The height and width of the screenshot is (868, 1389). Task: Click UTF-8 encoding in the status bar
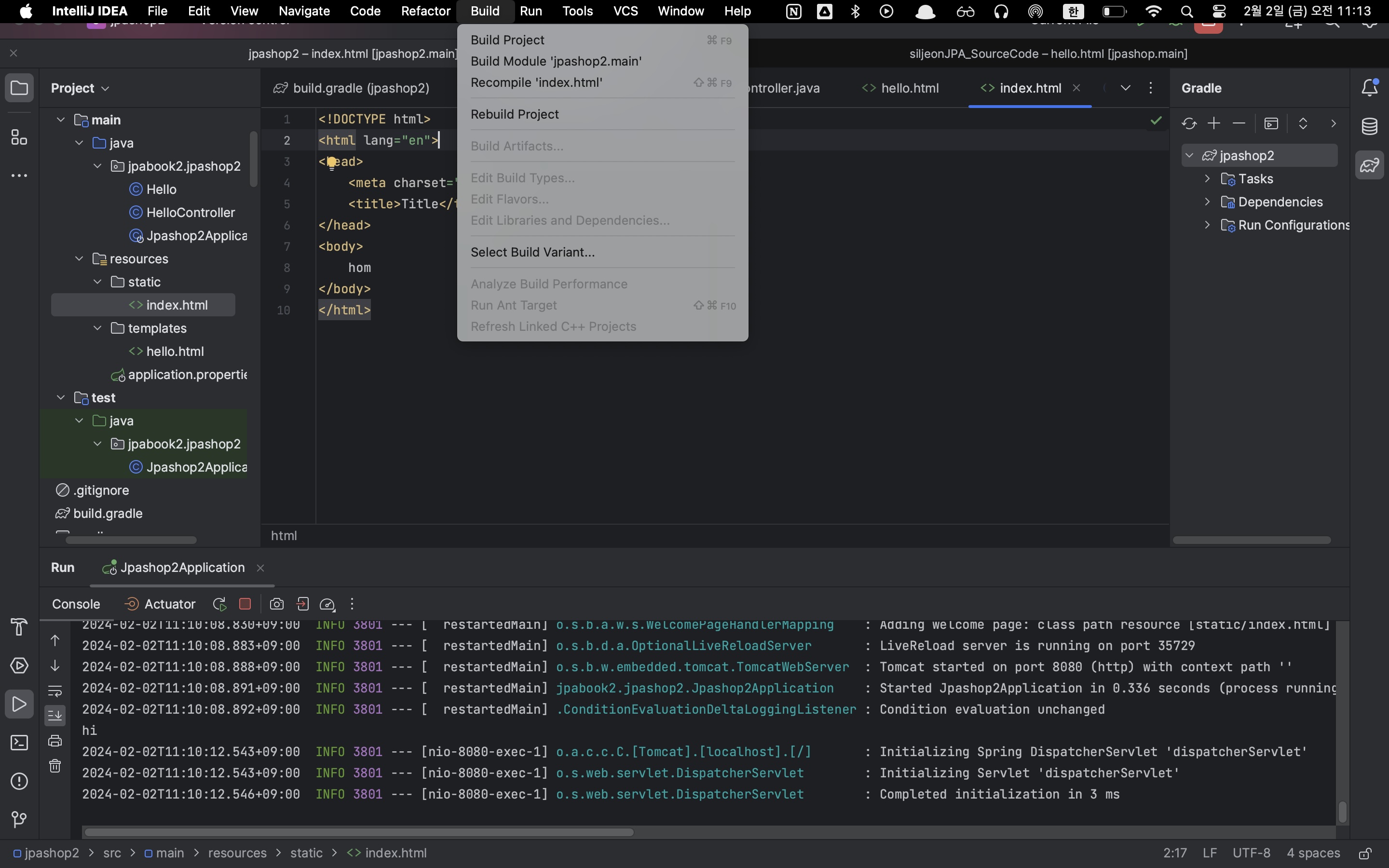(x=1253, y=854)
